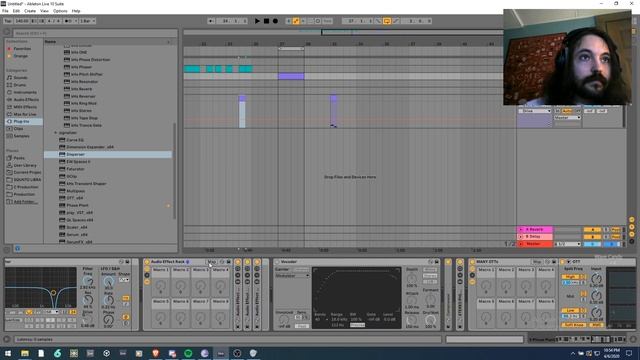The image size is (640, 360).
Task: Start playback with the Play button
Action: [257, 21]
